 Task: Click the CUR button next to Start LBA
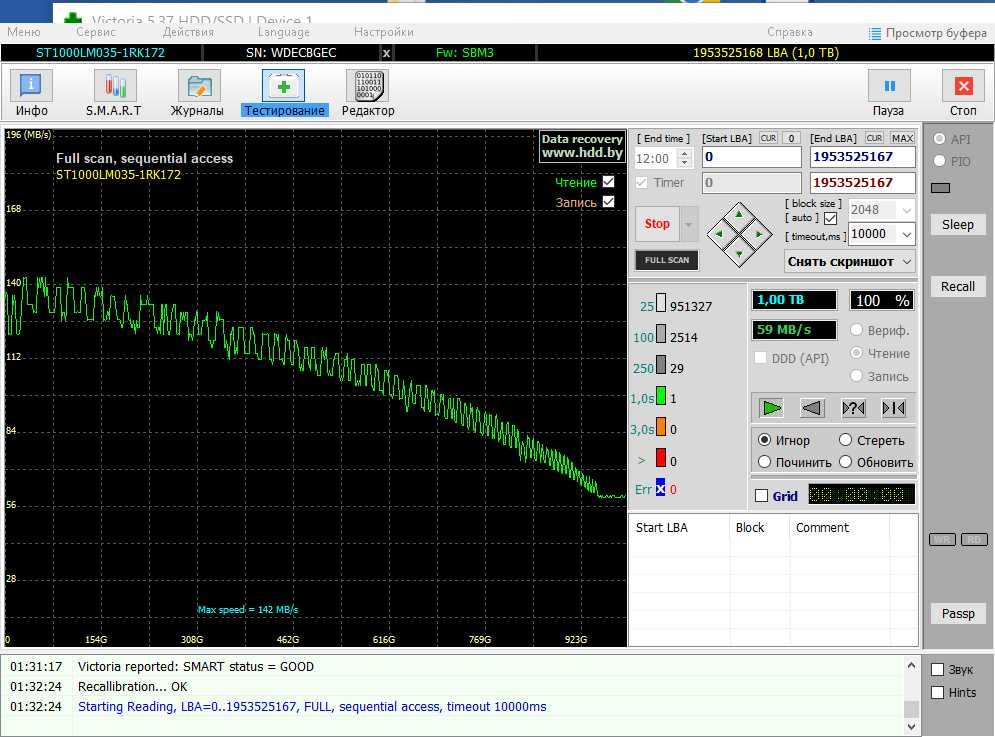pyautogui.click(x=768, y=138)
